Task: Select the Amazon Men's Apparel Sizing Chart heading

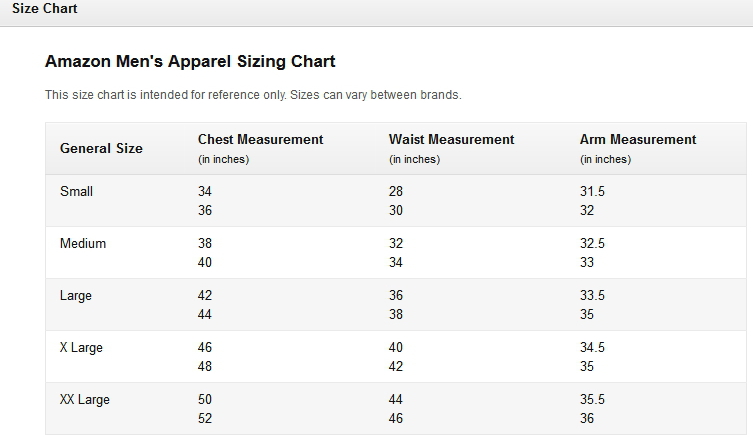Action: point(190,61)
